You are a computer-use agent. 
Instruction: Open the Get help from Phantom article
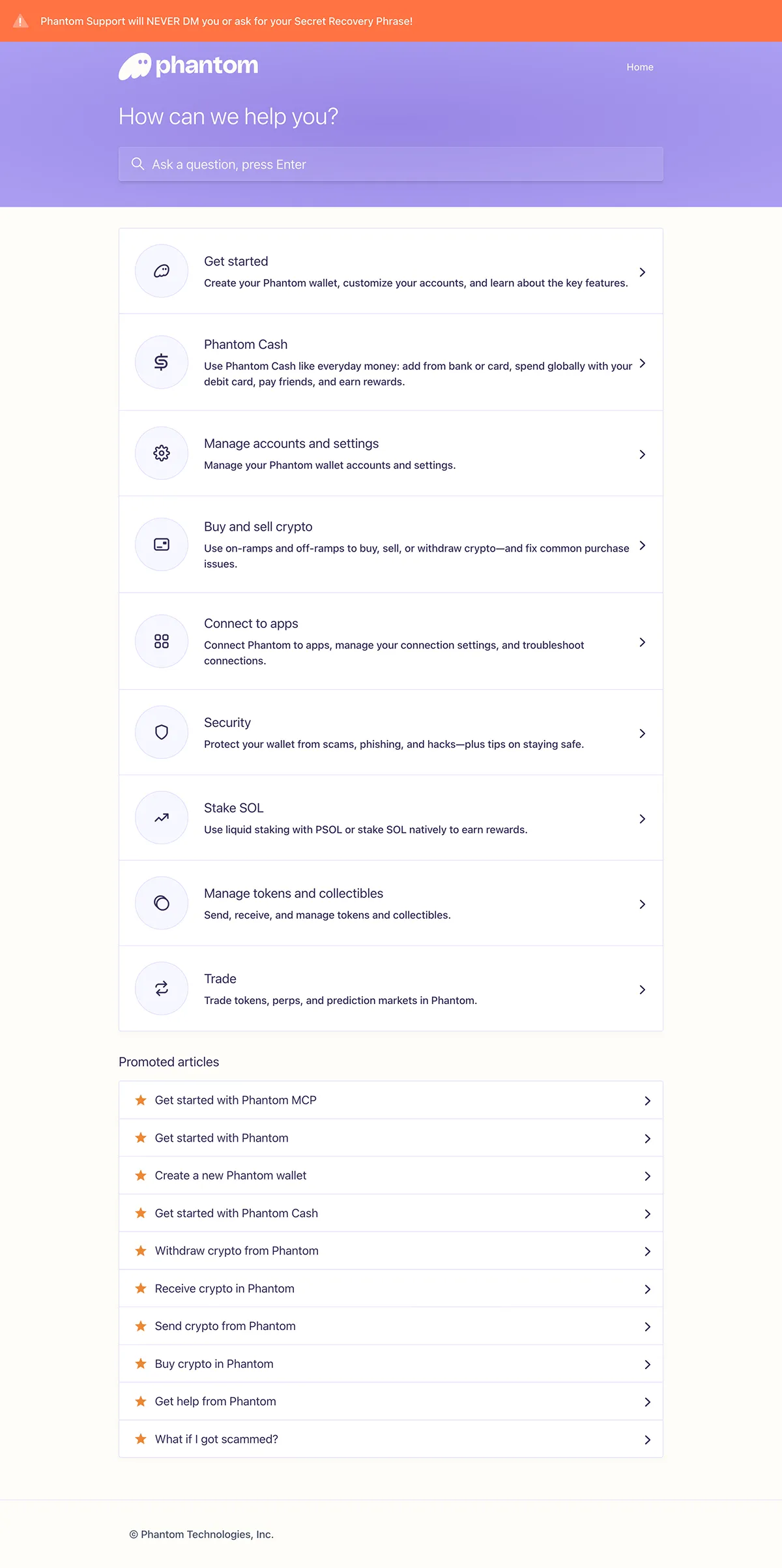click(x=216, y=1401)
